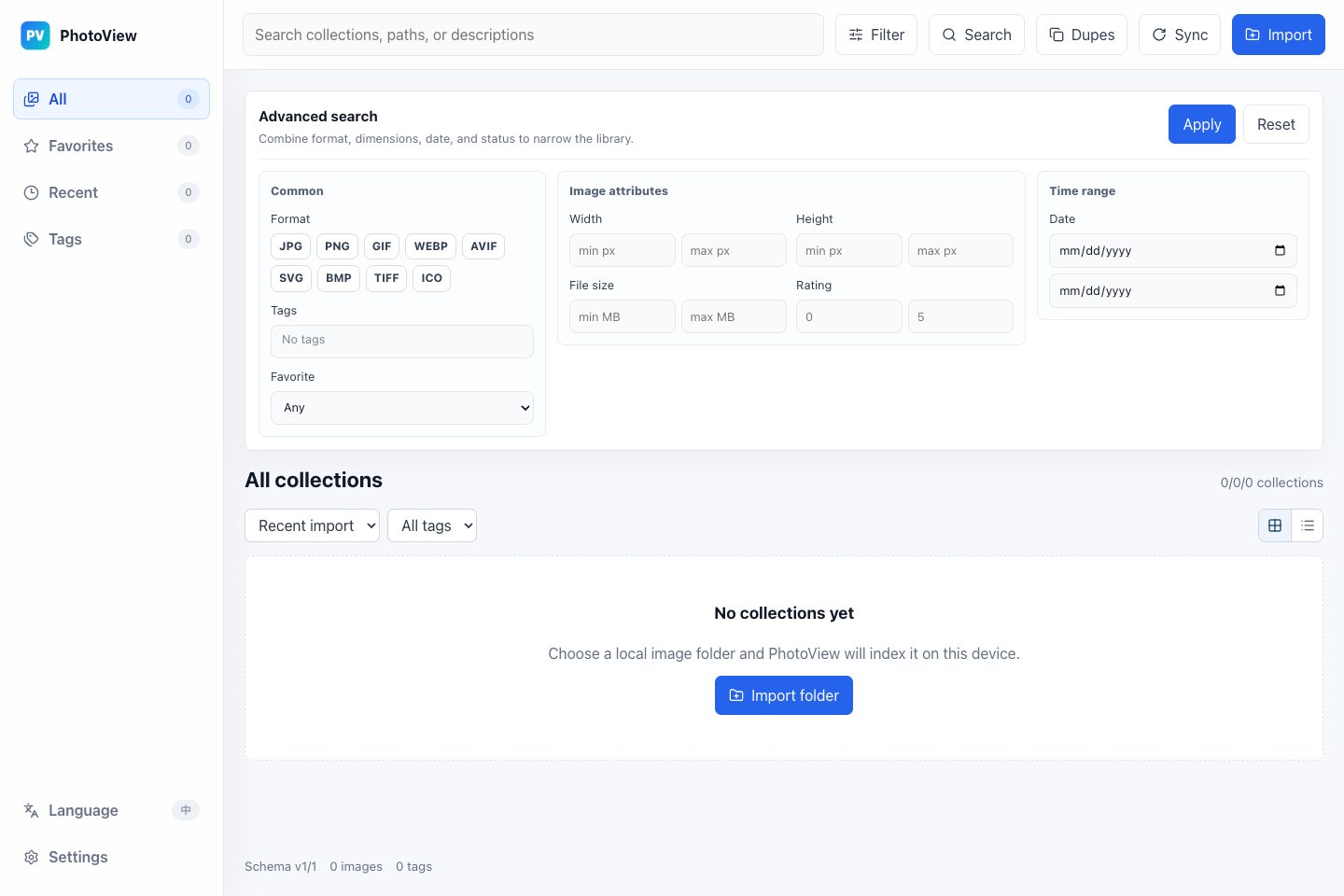Click the Sync button
The height and width of the screenshot is (896, 1344).
(x=1180, y=35)
